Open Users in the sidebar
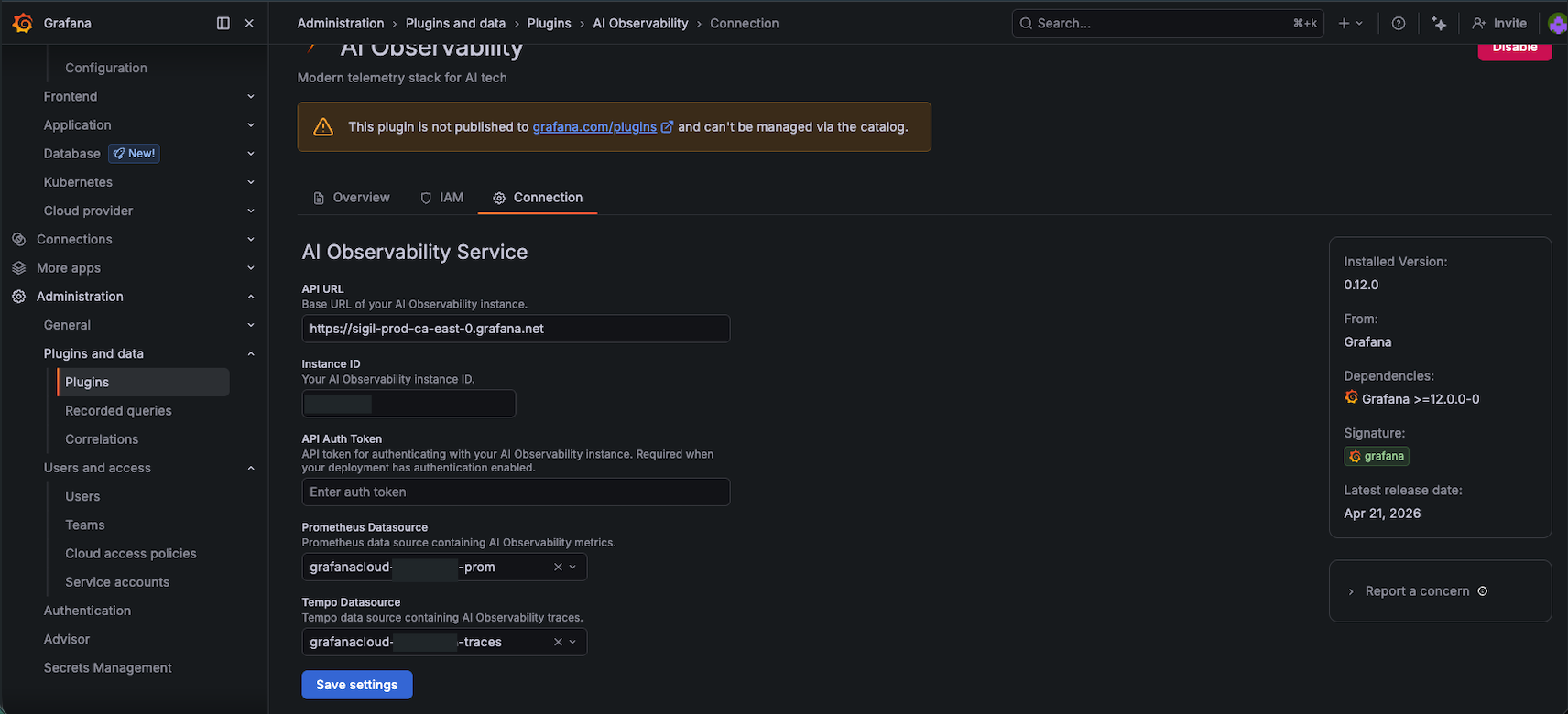The height and width of the screenshot is (714, 1568). click(82, 496)
